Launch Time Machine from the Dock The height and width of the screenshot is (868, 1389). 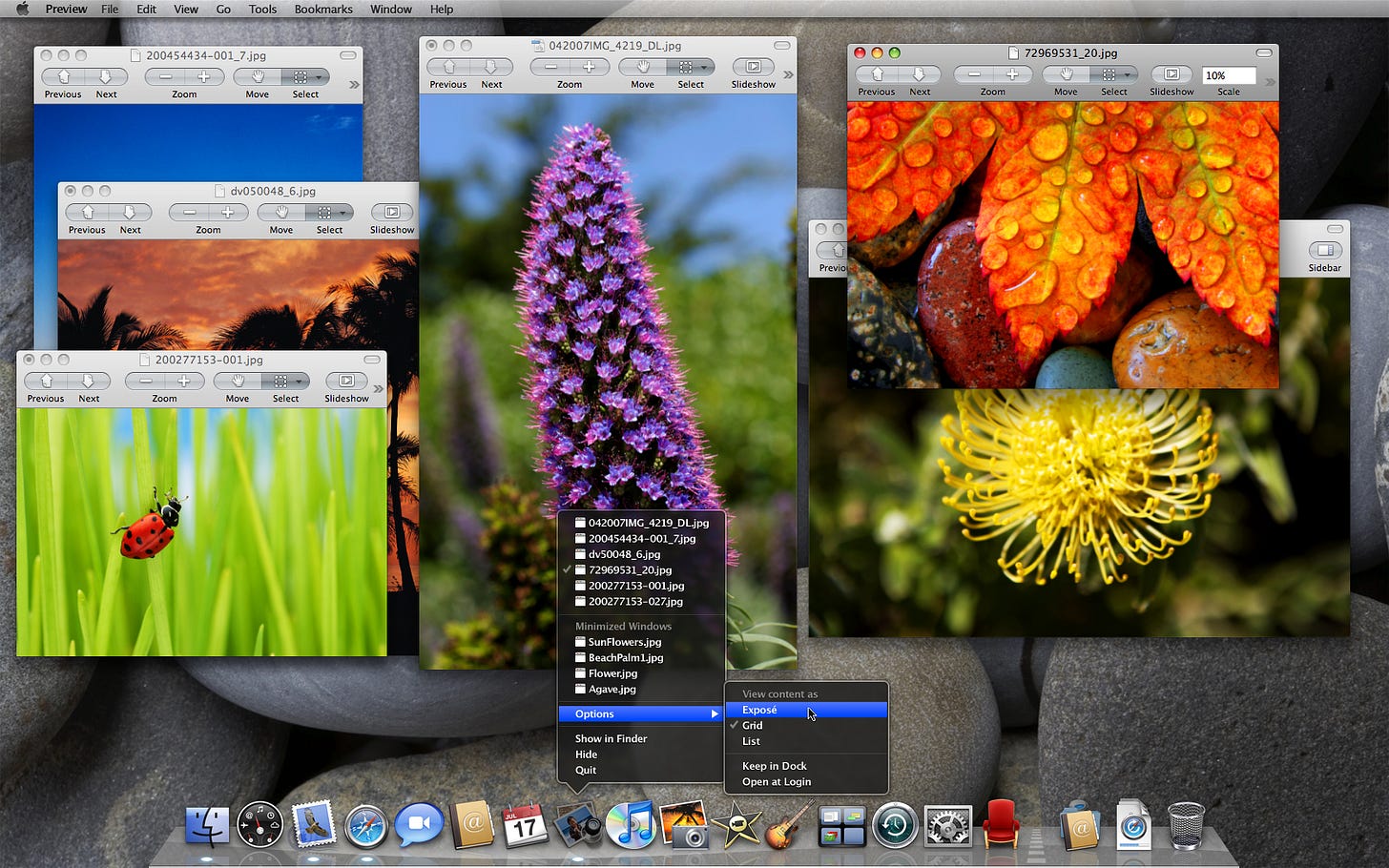pyautogui.click(x=894, y=826)
